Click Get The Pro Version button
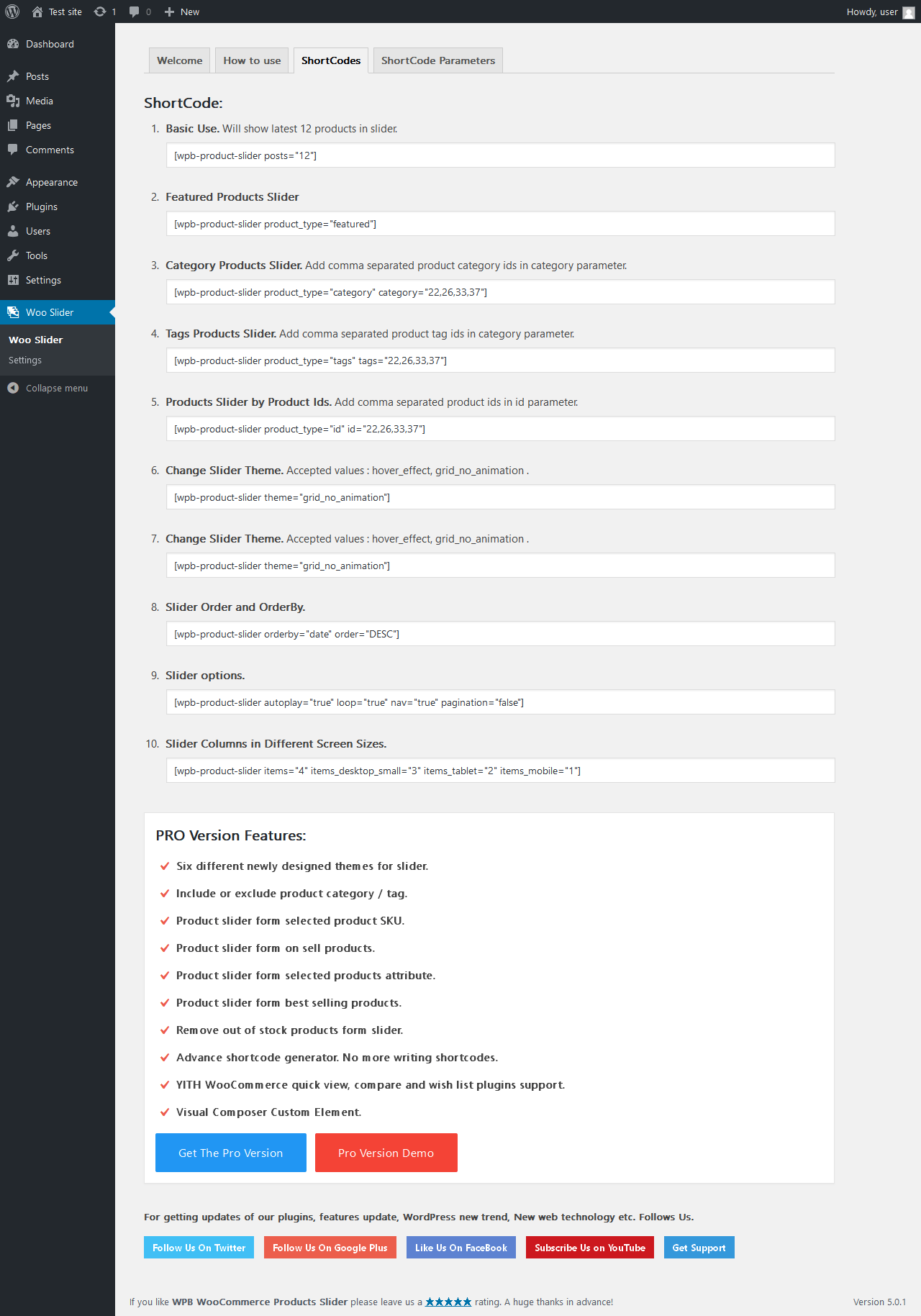Screen dimensions: 921x1316 click(231, 1153)
